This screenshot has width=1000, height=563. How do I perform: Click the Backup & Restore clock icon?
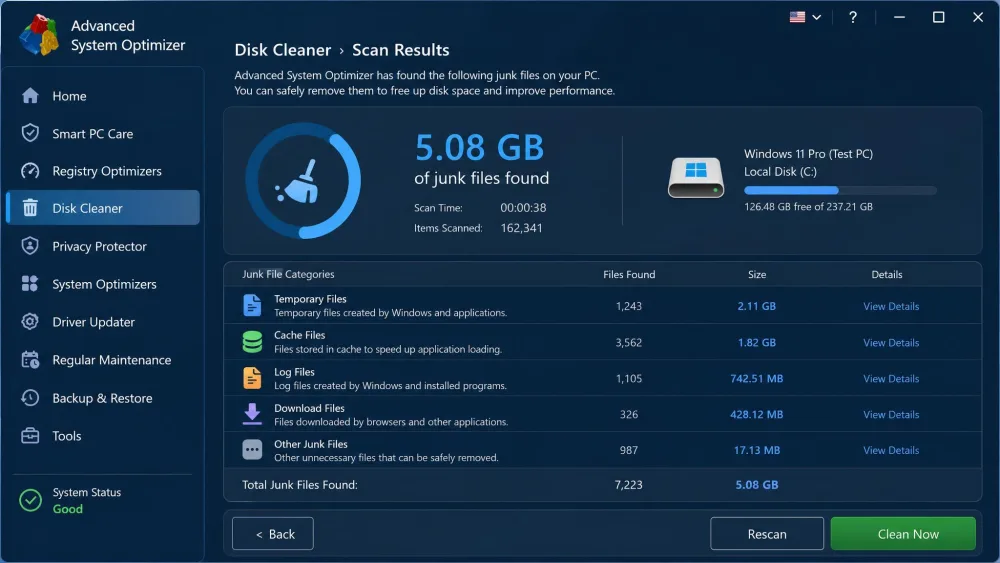30,398
